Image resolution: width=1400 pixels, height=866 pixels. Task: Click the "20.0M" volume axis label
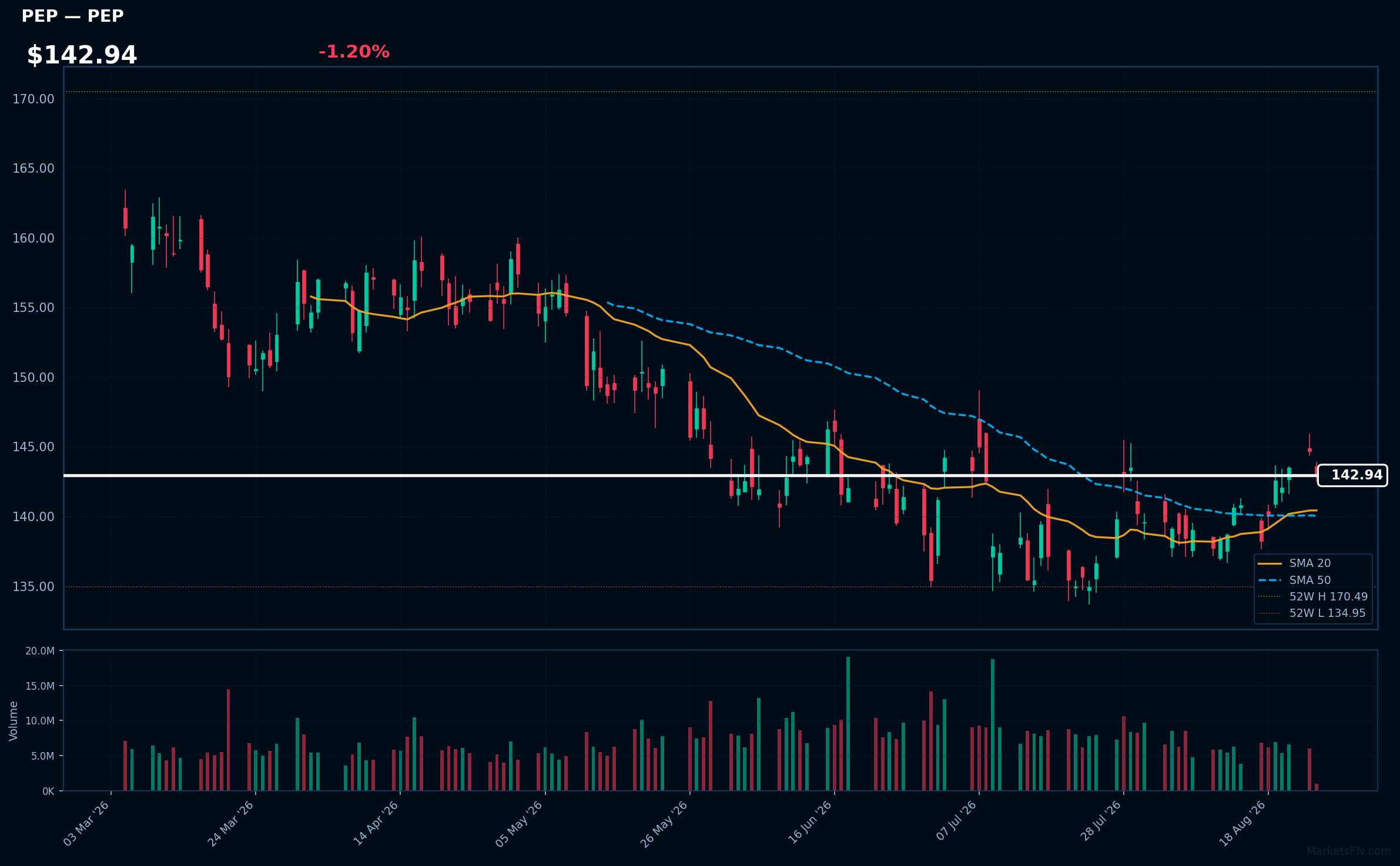(x=40, y=651)
